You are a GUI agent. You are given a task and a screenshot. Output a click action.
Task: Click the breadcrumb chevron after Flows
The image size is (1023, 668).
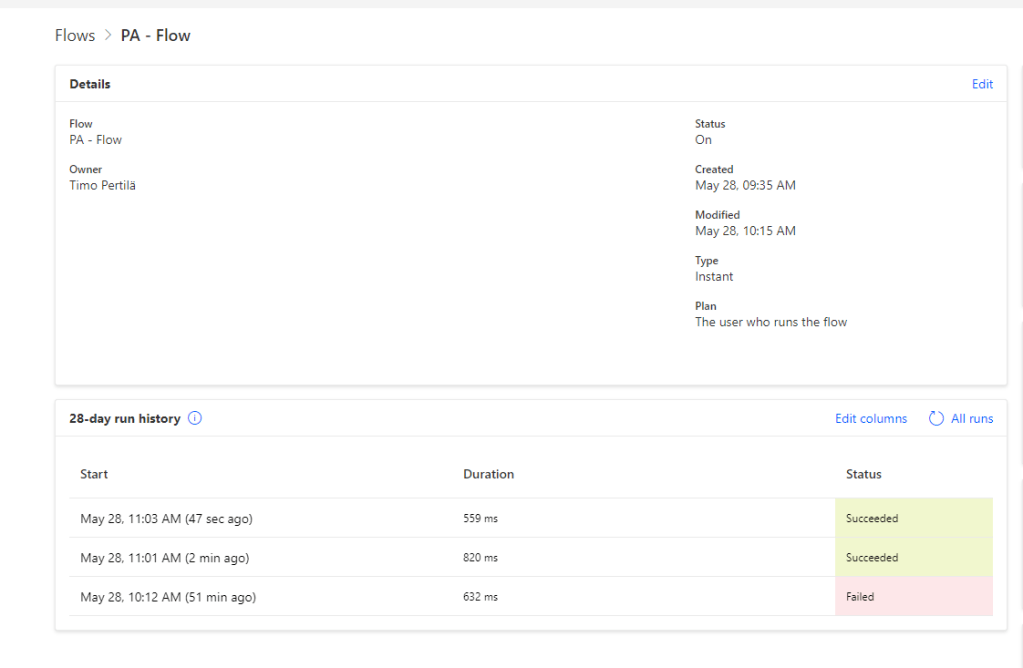[x=108, y=36]
